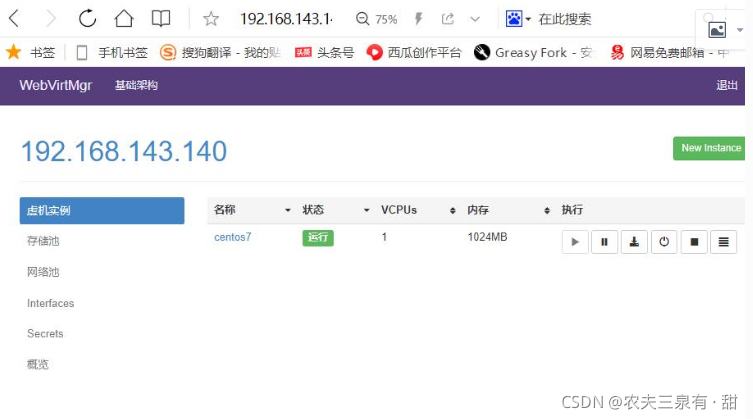The height and width of the screenshot is (419, 753).
Task: Open the 网络池 sidebar item
Action: pyautogui.click(x=43, y=272)
